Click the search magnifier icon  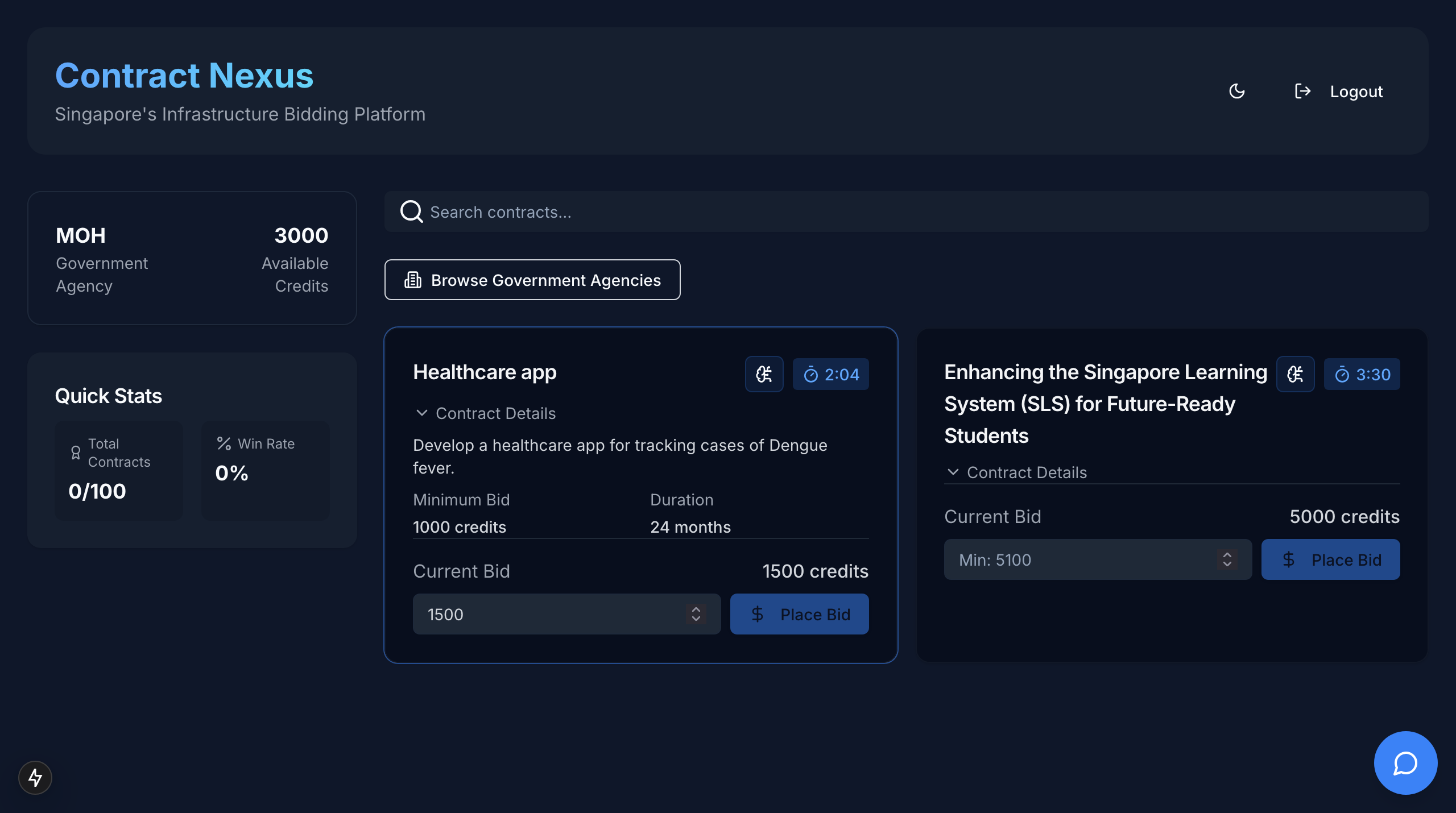pos(411,211)
